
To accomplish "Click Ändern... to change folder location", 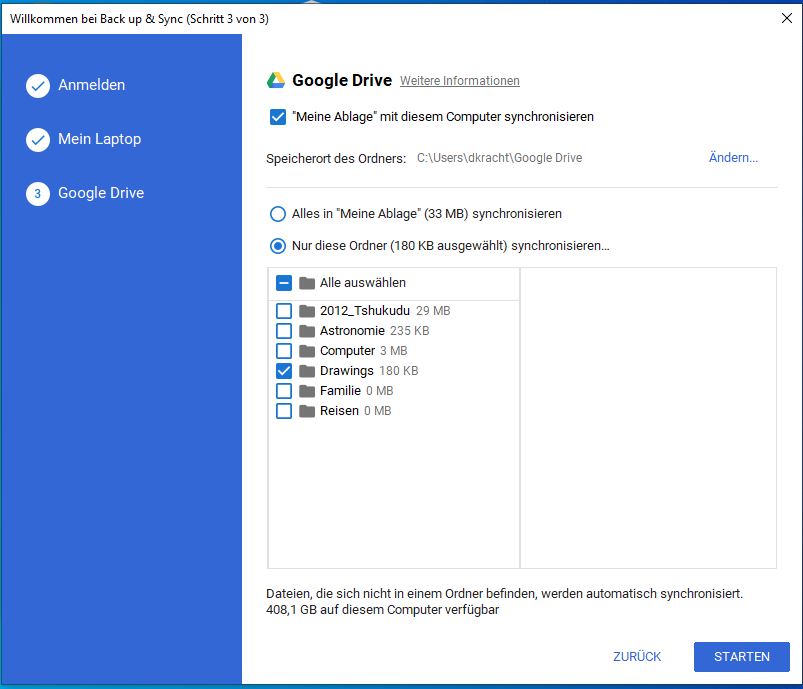I will pos(733,158).
